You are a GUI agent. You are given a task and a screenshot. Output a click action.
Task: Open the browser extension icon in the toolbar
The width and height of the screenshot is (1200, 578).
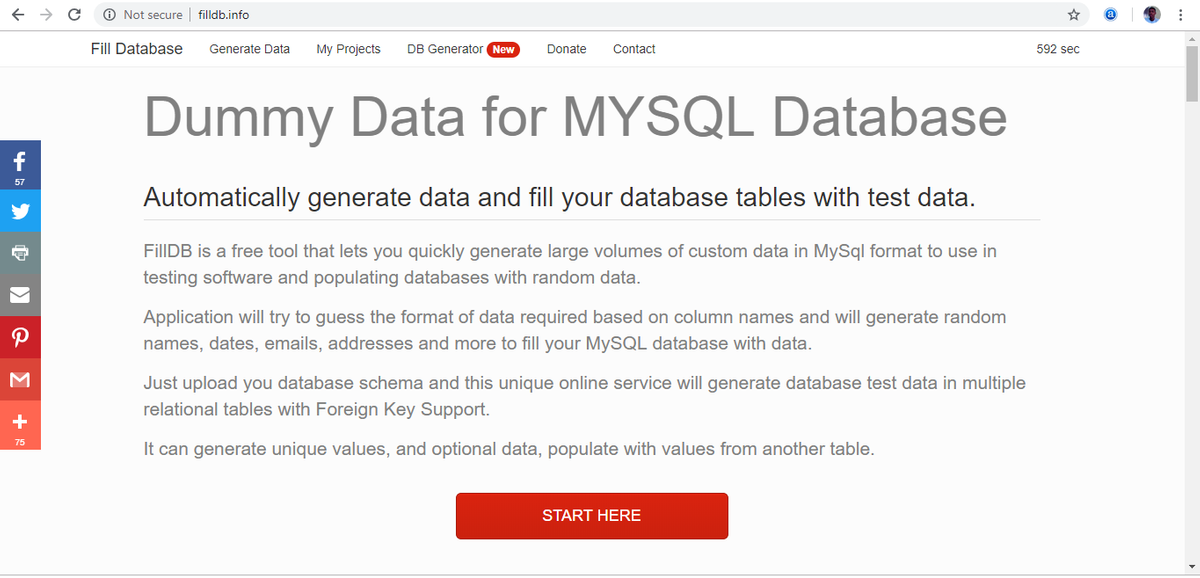click(1110, 14)
